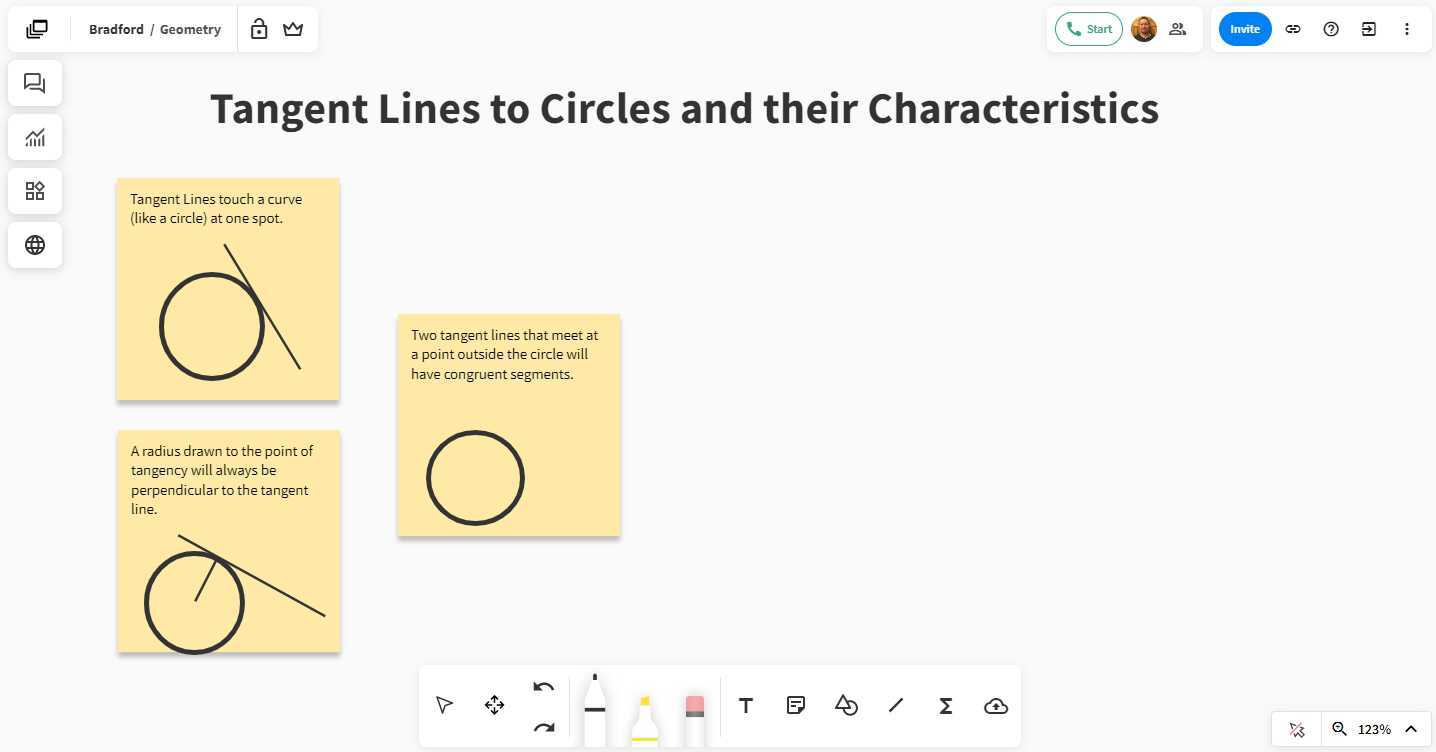Screen dimensions: 1436x752
Task: Activate the selection arrow tool
Action: tap(444, 705)
